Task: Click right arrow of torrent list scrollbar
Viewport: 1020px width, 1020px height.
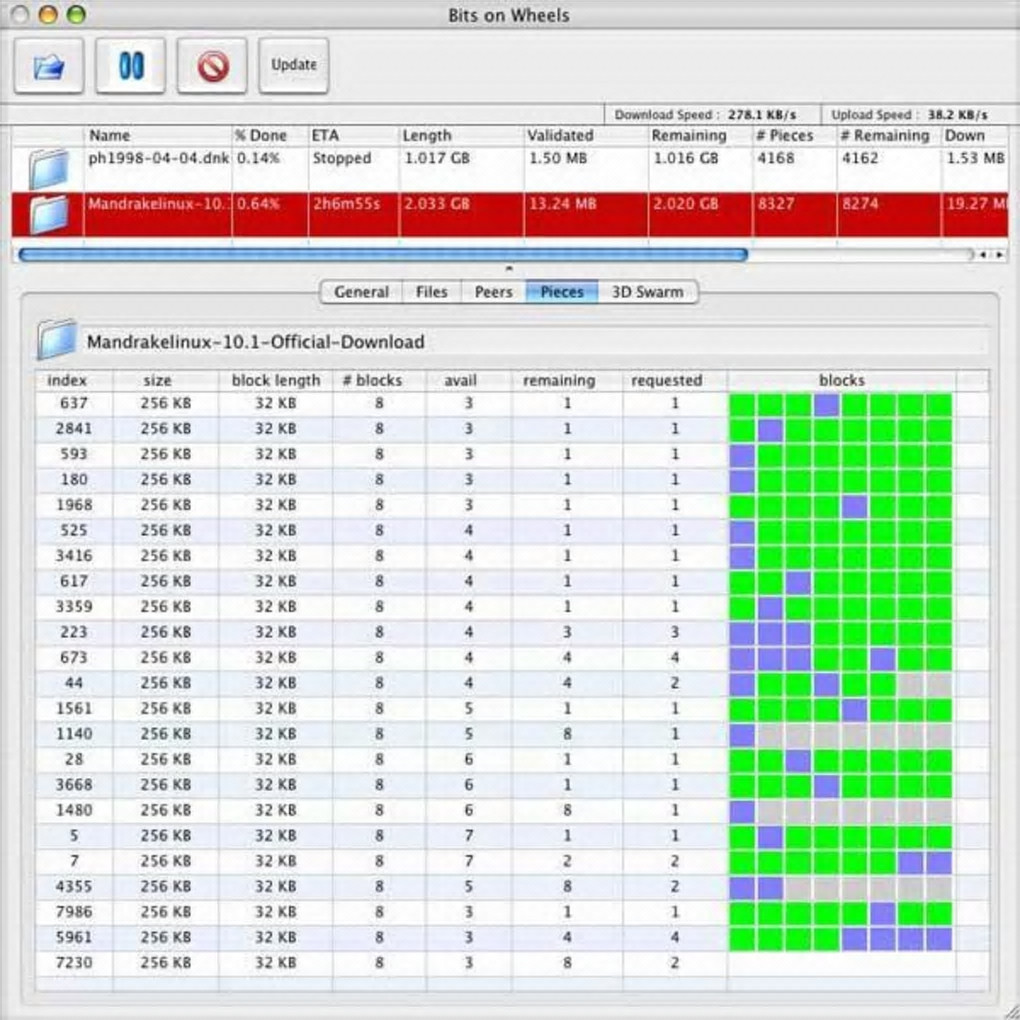Action: (x=999, y=255)
